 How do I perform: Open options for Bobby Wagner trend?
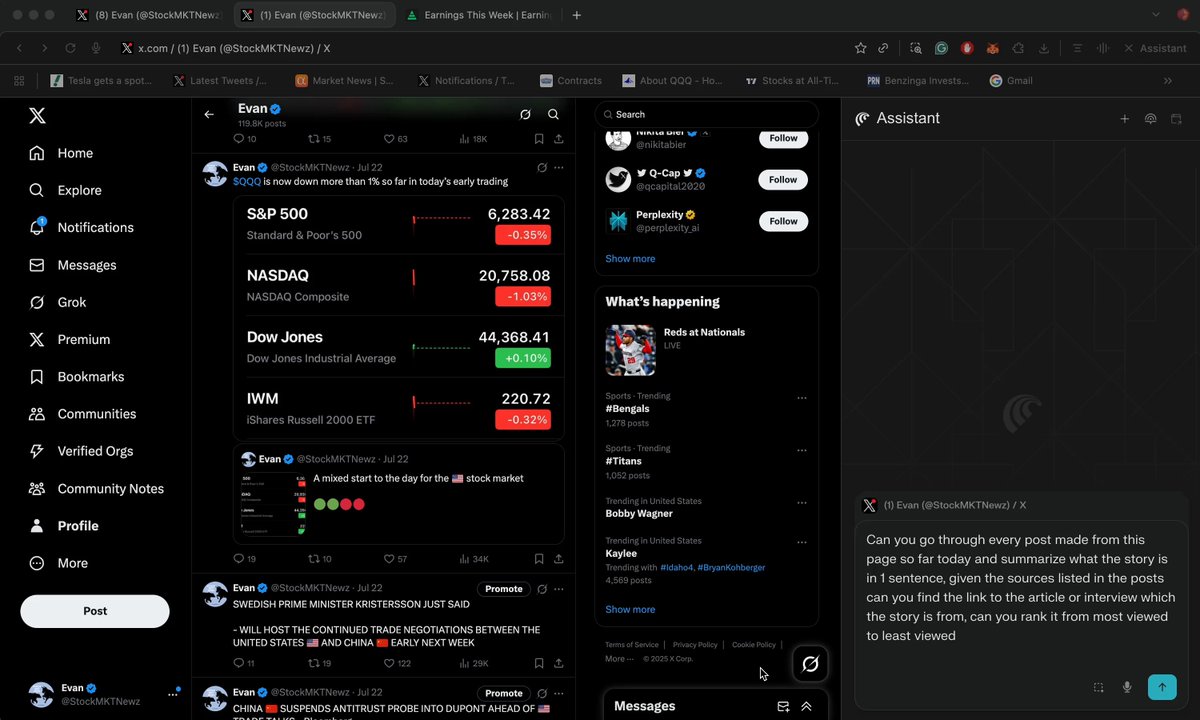point(802,503)
